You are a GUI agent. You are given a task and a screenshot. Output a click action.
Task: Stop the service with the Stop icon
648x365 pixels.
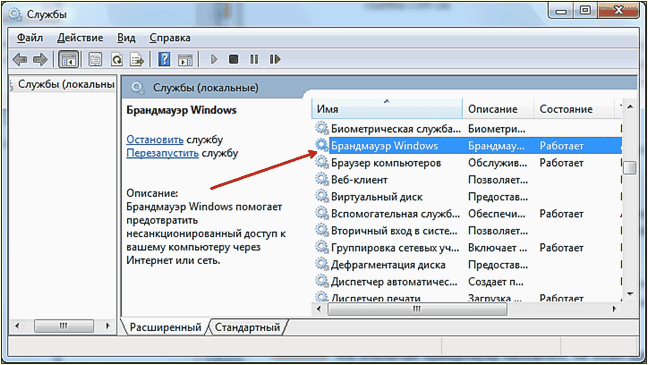point(233,60)
